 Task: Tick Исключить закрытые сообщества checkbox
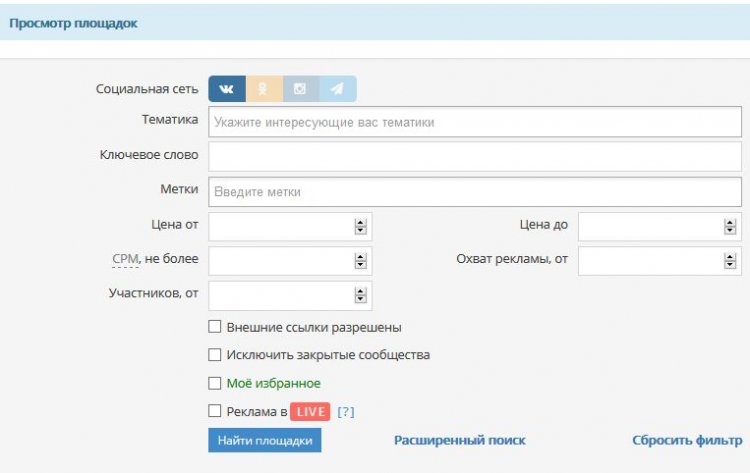pyautogui.click(x=215, y=354)
